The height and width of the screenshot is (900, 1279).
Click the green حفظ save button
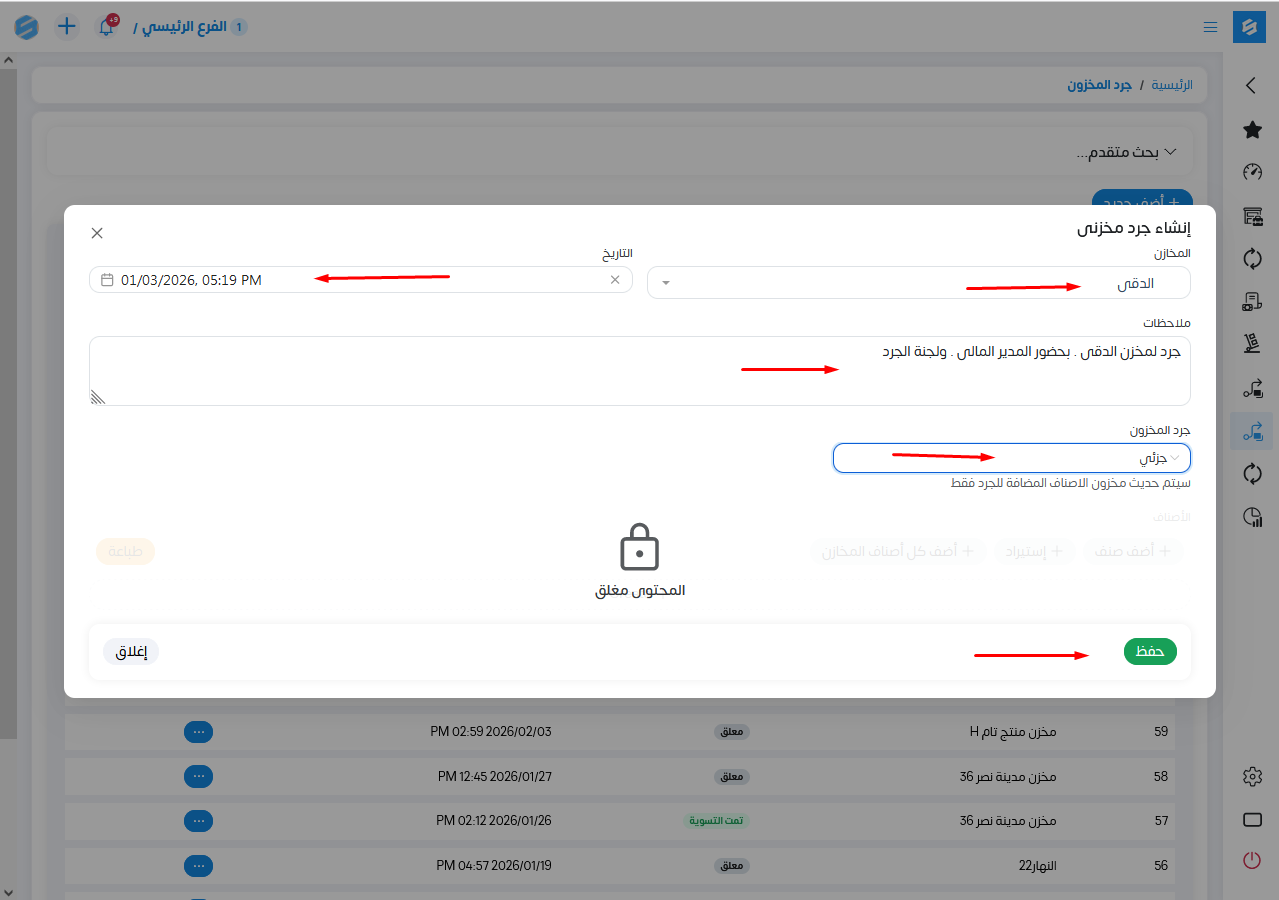pyautogui.click(x=1150, y=651)
